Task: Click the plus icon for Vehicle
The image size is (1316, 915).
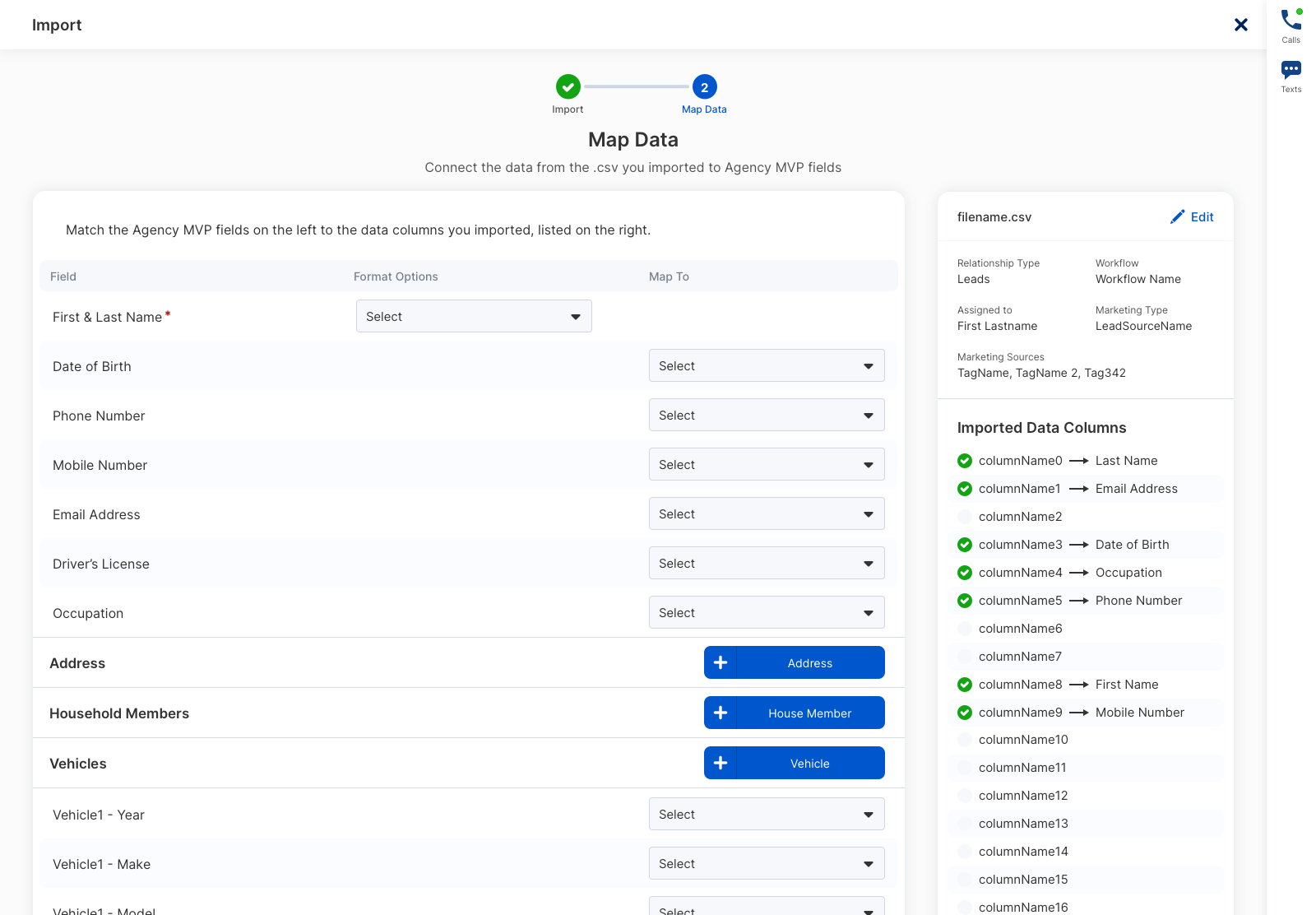Action: tap(721, 763)
